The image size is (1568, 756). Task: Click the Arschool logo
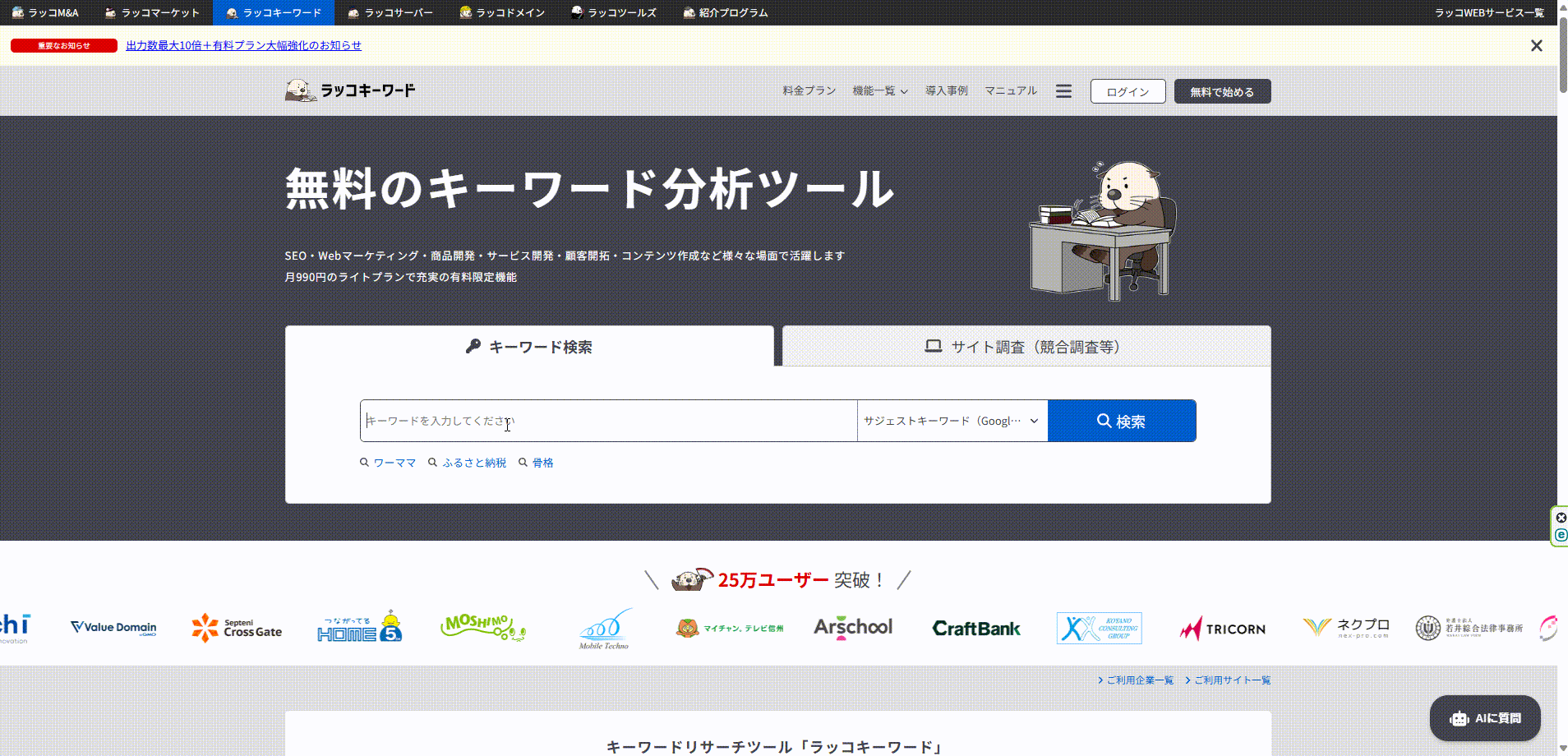click(x=853, y=628)
